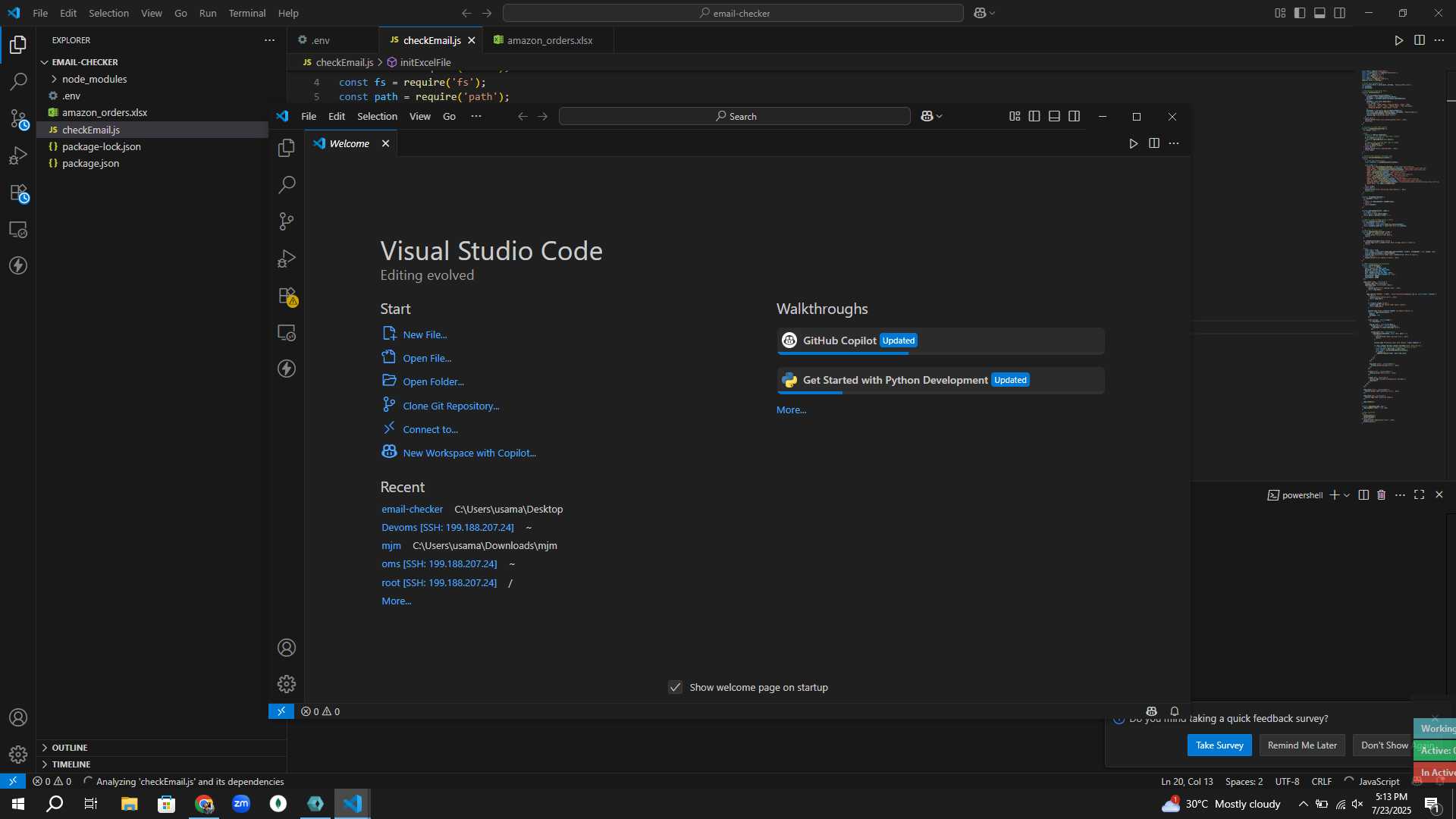Toggle Show welcome page on startup checkbox
Screen dimensions: 1456x819
click(x=676, y=687)
